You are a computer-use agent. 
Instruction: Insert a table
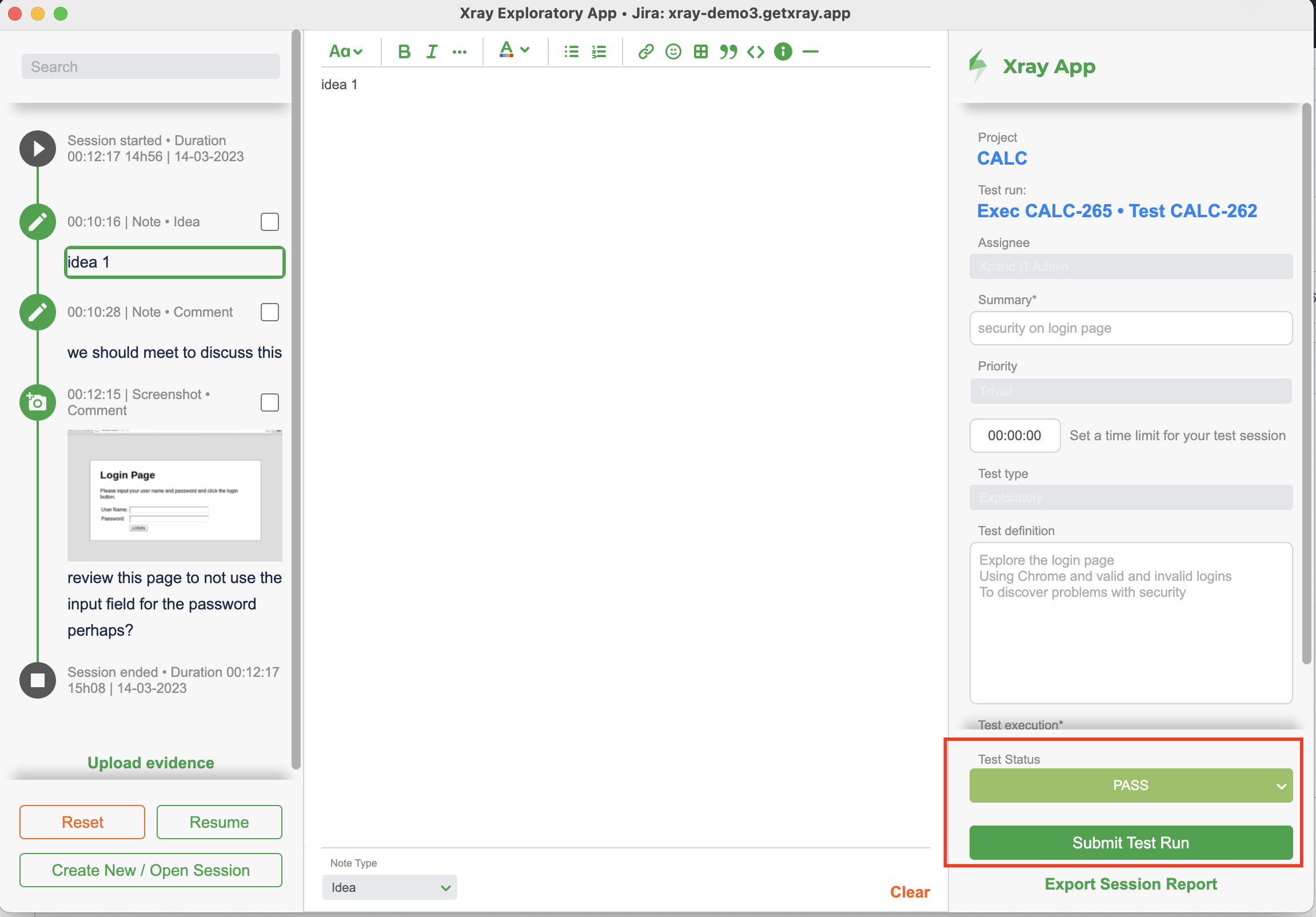(700, 51)
